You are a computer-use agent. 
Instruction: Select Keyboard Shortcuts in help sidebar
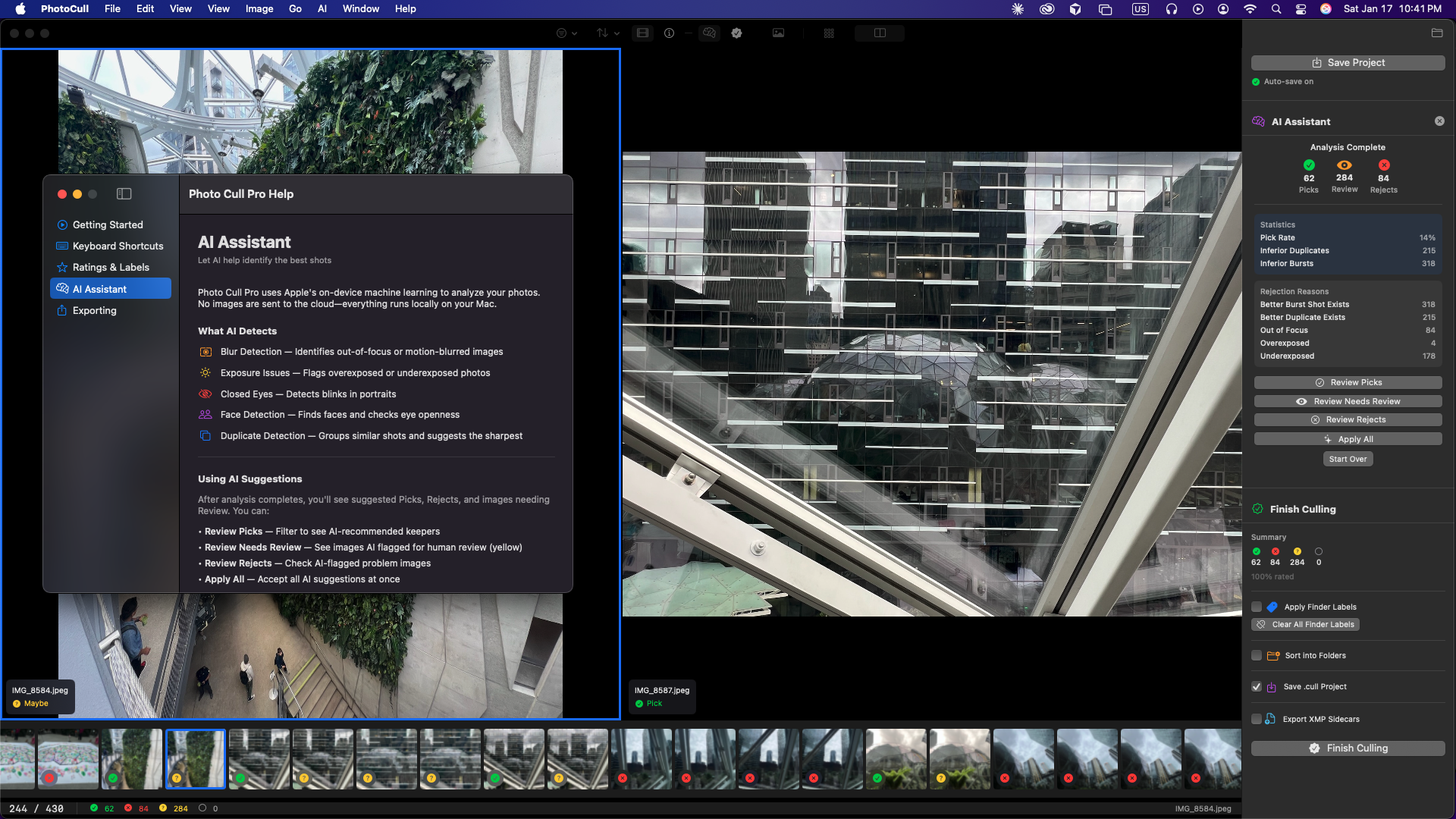[x=118, y=246]
